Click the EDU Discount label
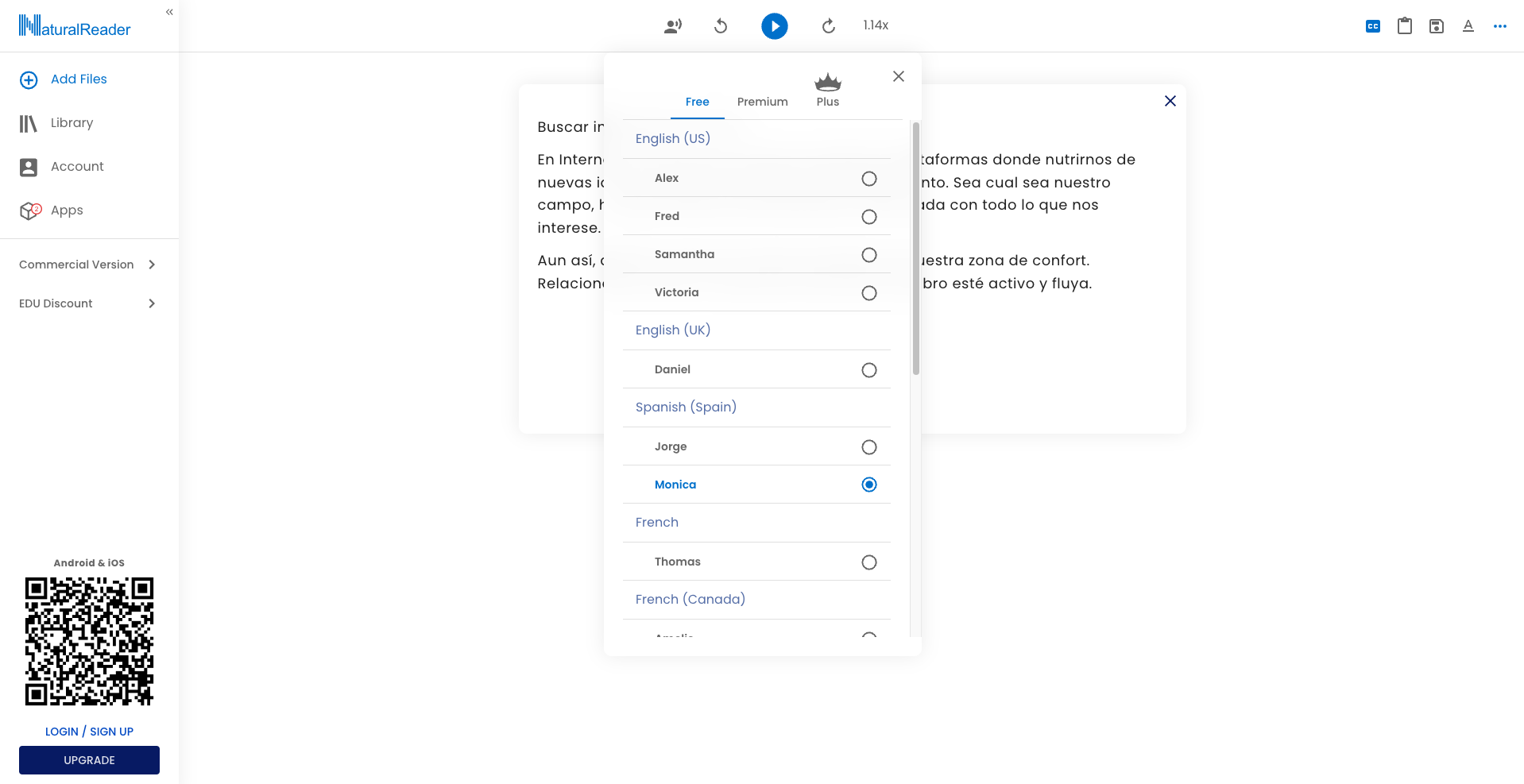The height and width of the screenshot is (784, 1524). (56, 303)
